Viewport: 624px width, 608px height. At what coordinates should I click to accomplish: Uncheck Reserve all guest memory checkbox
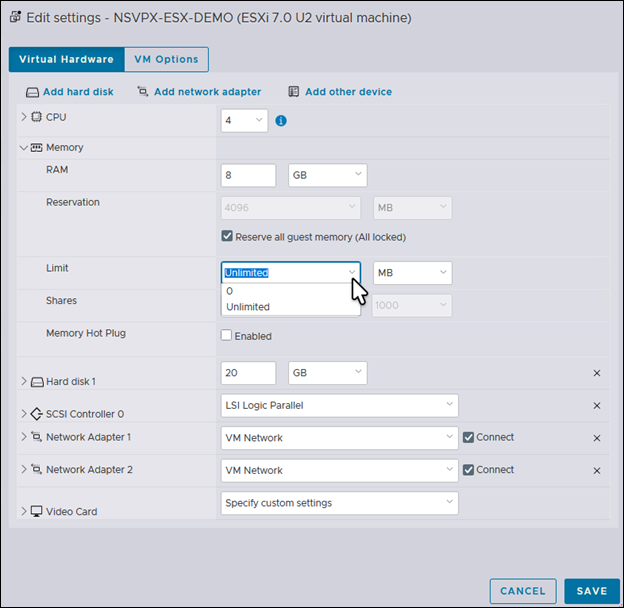227,237
